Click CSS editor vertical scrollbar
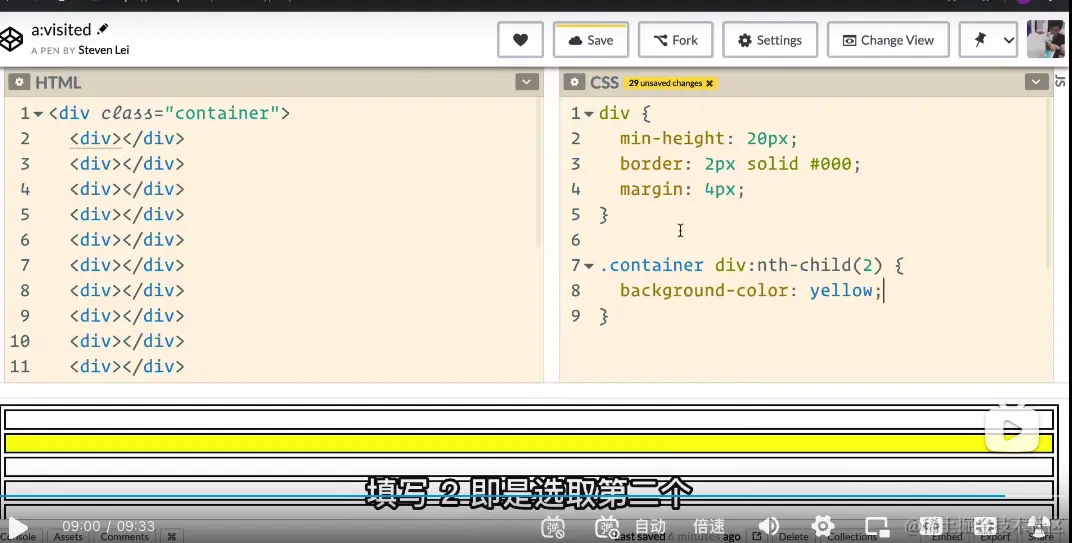1072x543 pixels. pyautogui.click(x=1049, y=185)
